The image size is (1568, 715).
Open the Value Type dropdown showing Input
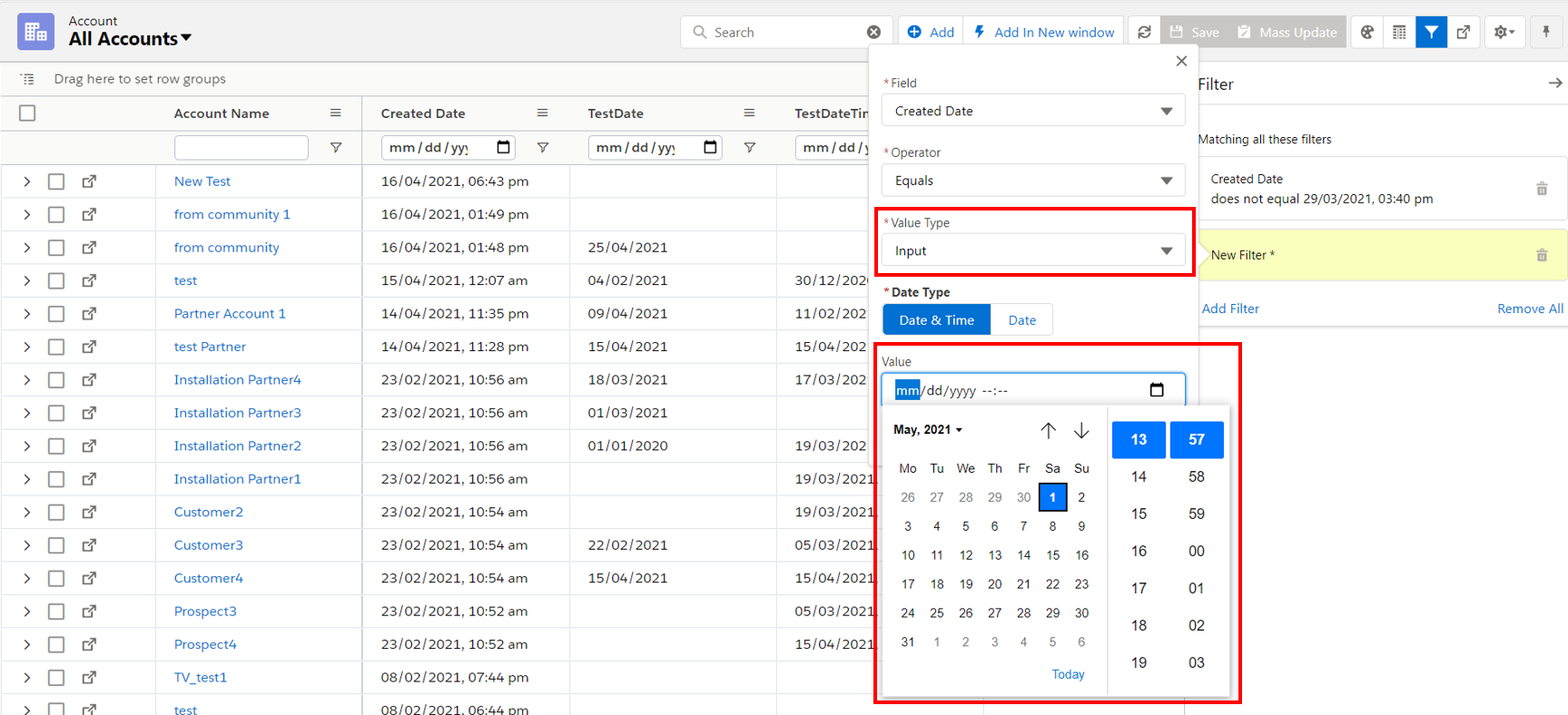tap(1032, 251)
